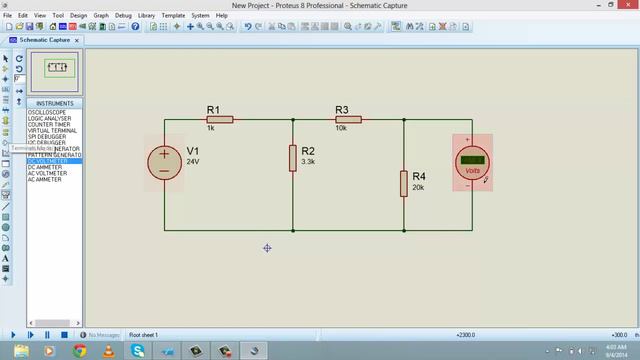
Task: Open Help using the question mark icon
Action: coord(135,27)
